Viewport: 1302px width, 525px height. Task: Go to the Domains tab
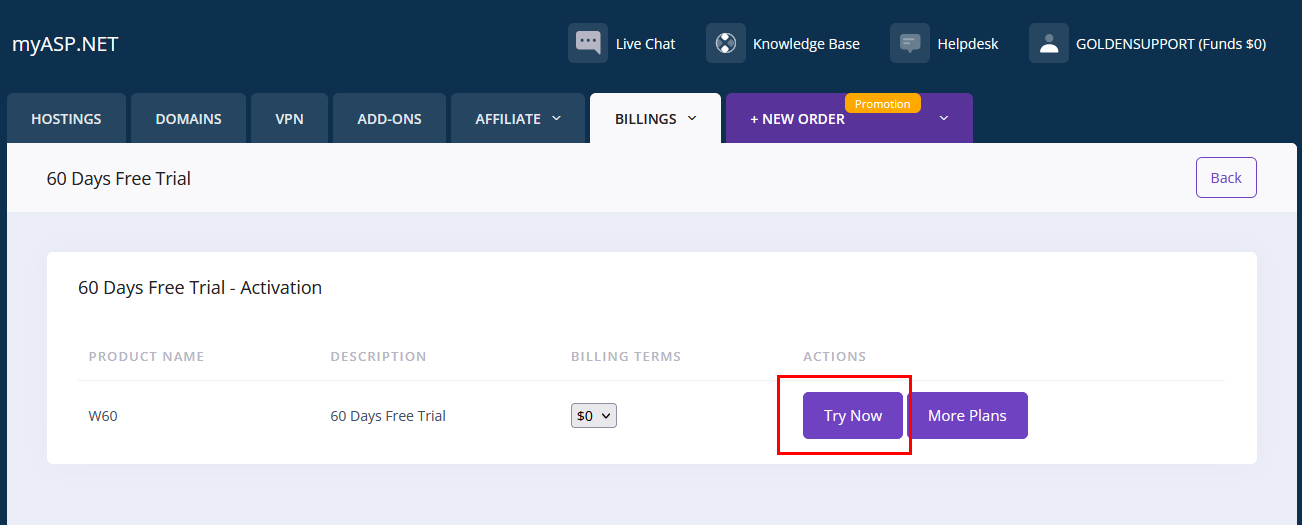(x=188, y=119)
